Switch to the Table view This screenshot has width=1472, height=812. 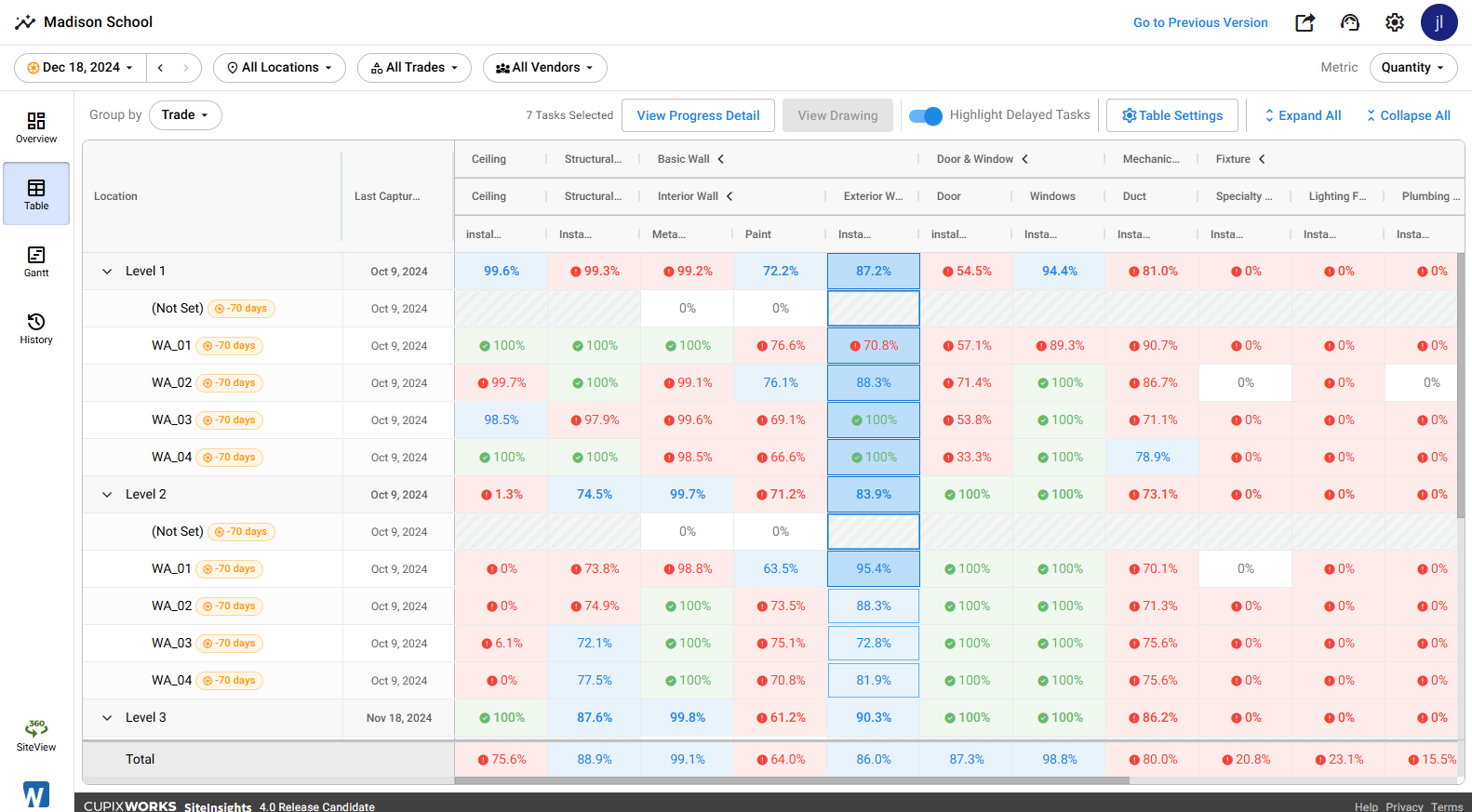click(x=36, y=193)
